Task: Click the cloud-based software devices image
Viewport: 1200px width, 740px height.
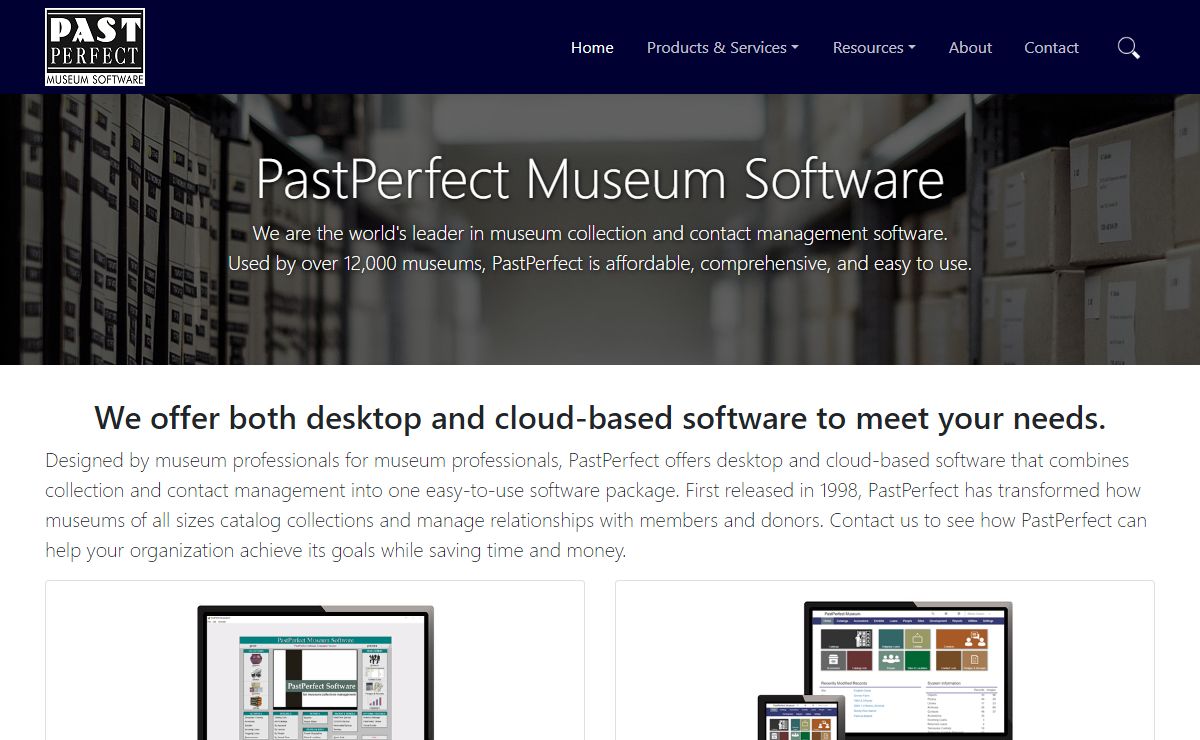Action: (x=885, y=670)
